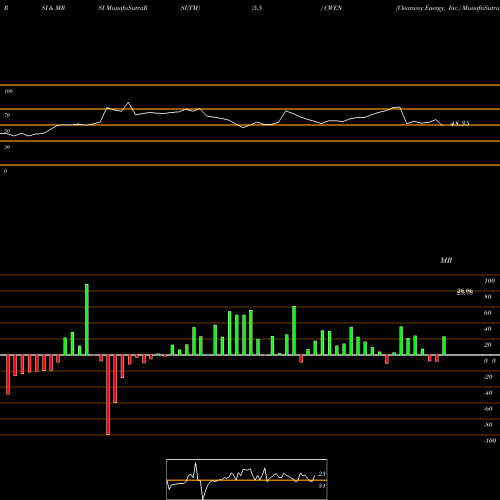500x500 pixels.
Task: Select the tallest green MR histogram bar
Action: (87, 320)
